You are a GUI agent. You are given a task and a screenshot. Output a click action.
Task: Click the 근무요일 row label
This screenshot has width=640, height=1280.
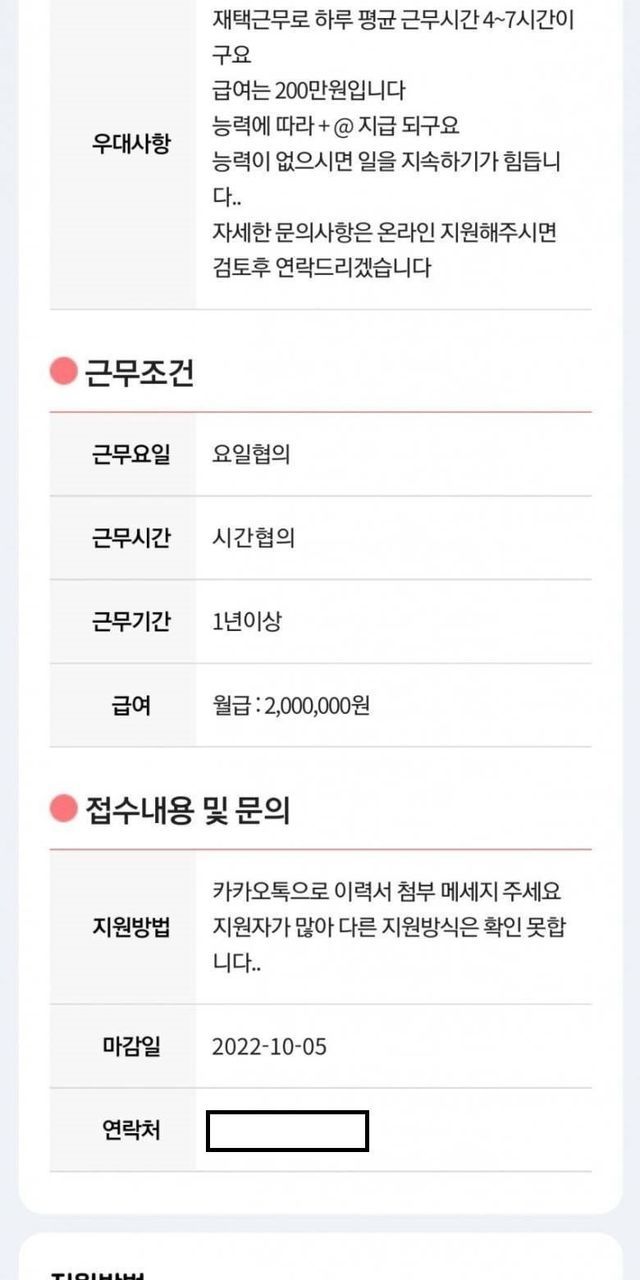coord(131,455)
